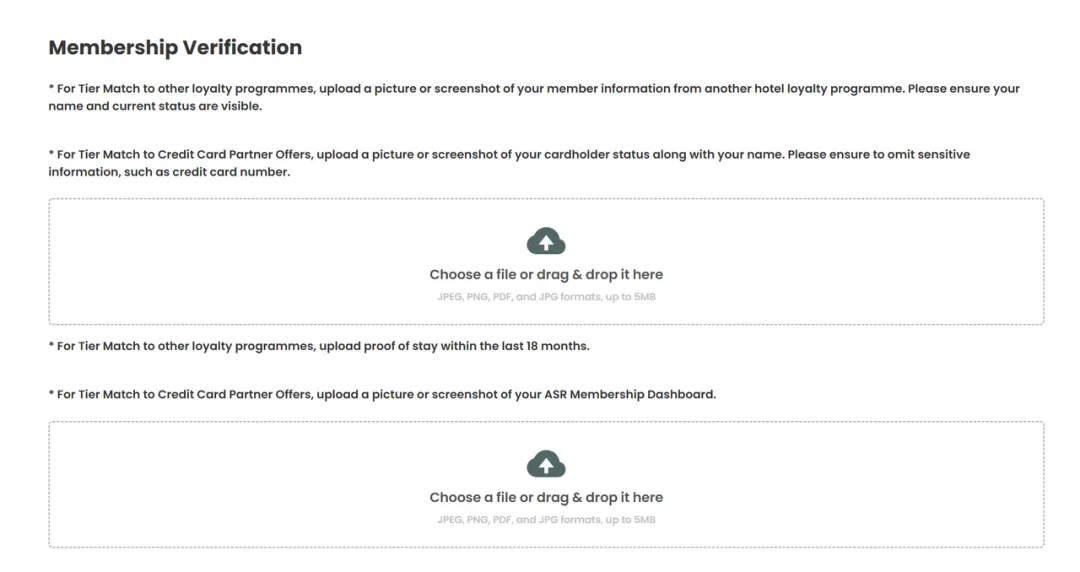This screenshot has height=572, width=1080.
Task: Click the words 'drag & drop it here' in the second upload box
Action: coord(600,498)
